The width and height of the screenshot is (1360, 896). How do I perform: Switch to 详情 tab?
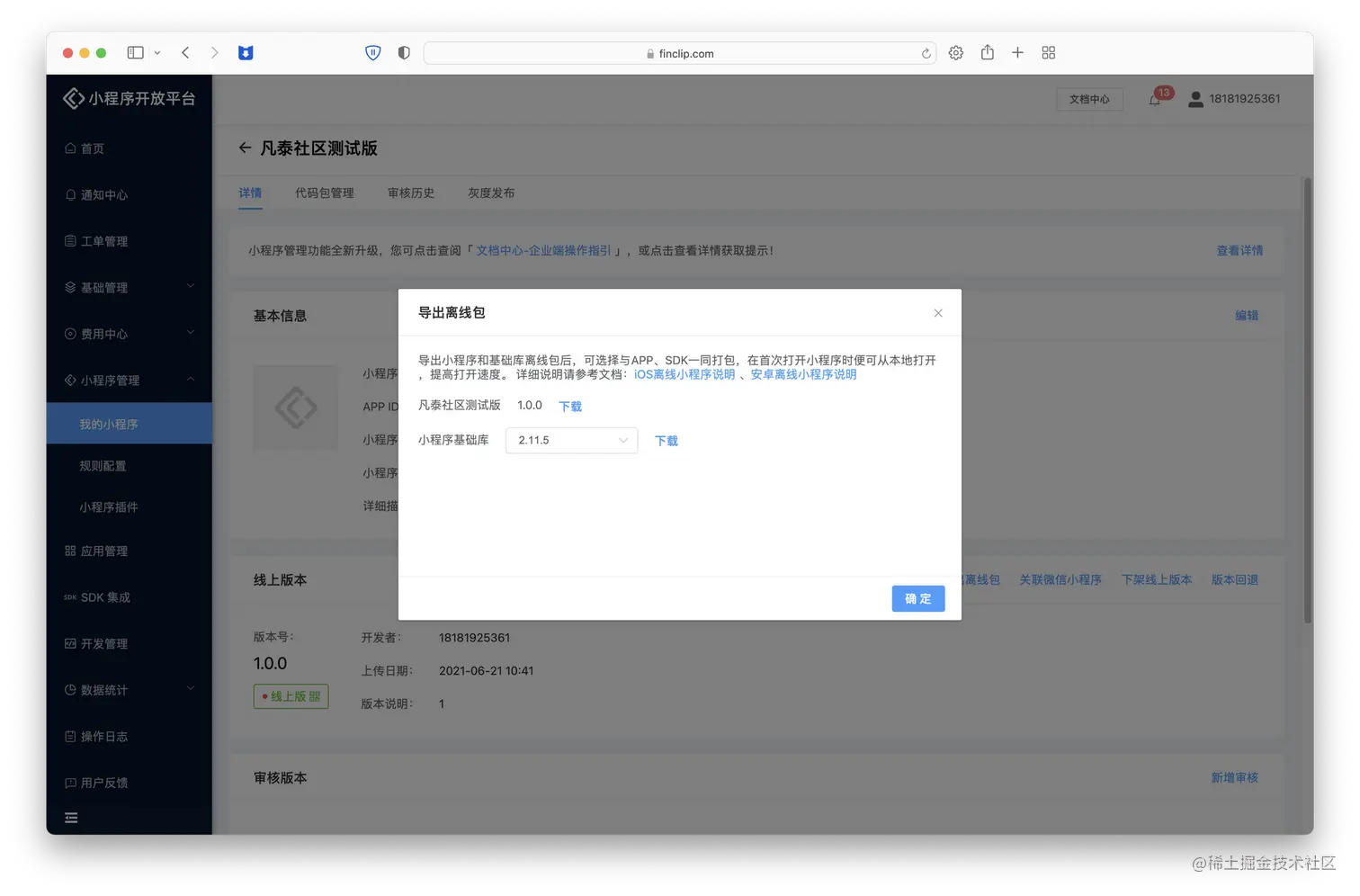(x=250, y=193)
